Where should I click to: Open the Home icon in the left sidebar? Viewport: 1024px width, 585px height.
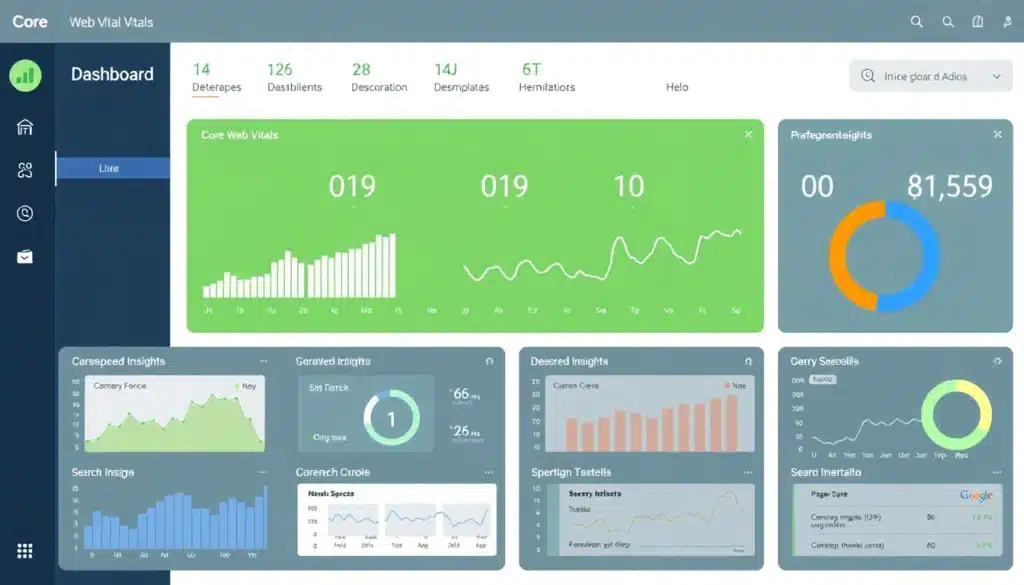click(24, 128)
